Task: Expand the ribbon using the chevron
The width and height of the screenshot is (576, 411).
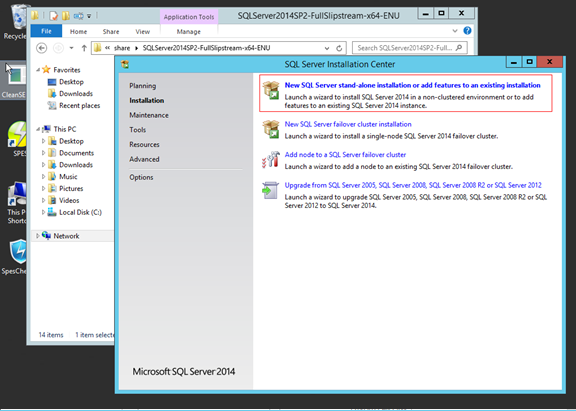Action: 455,31
